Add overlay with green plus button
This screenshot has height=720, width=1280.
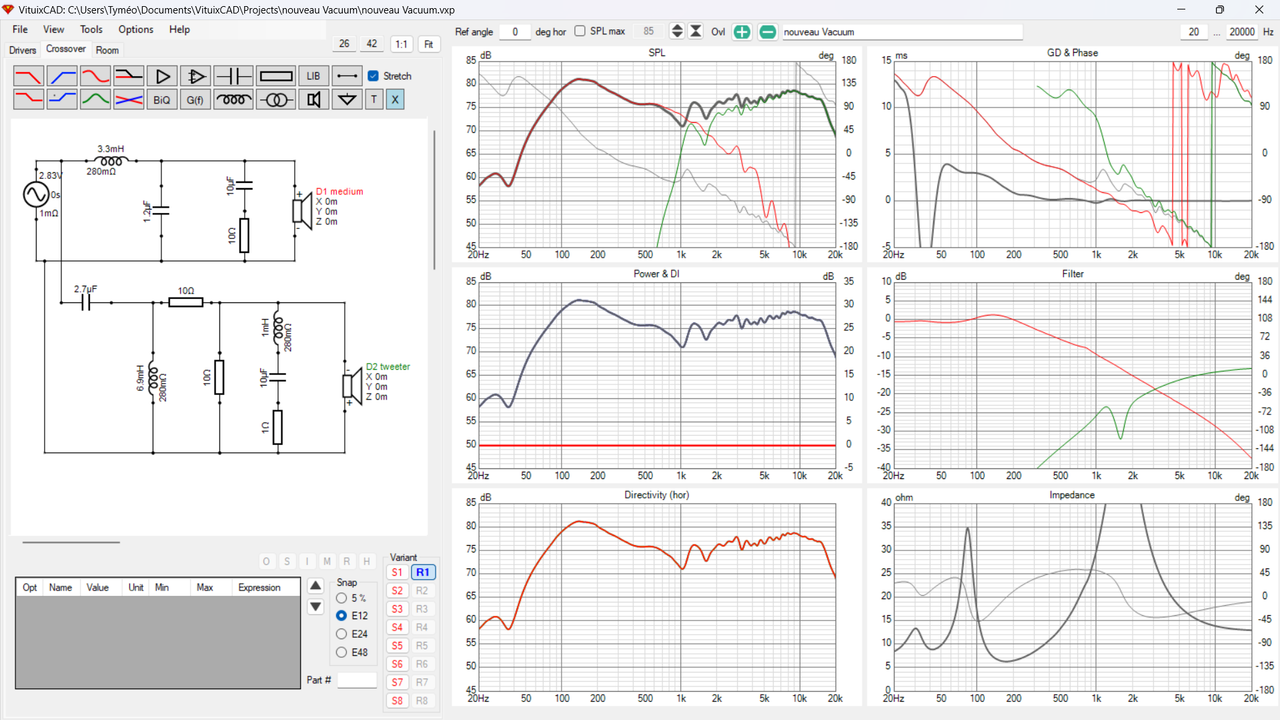[x=742, y=32]
